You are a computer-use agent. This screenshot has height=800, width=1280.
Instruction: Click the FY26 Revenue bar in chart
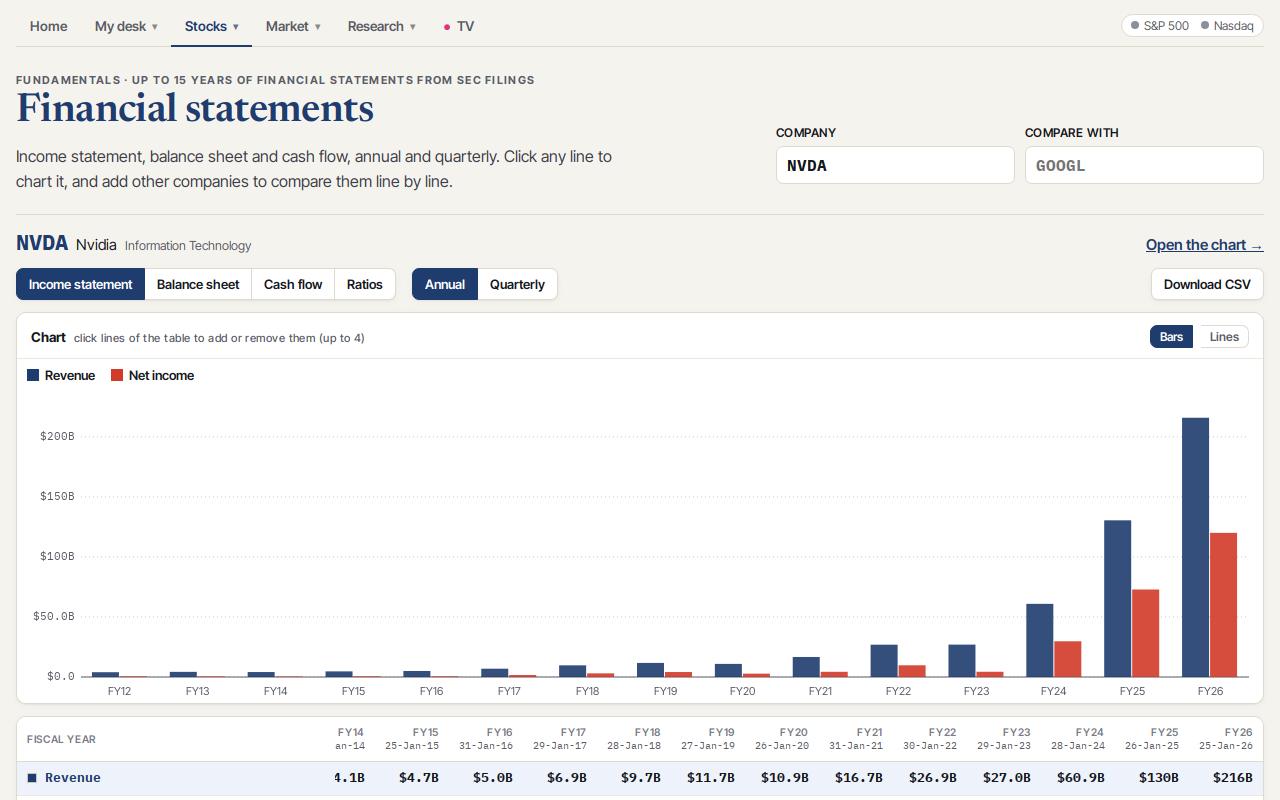(x=1195, y=547)
